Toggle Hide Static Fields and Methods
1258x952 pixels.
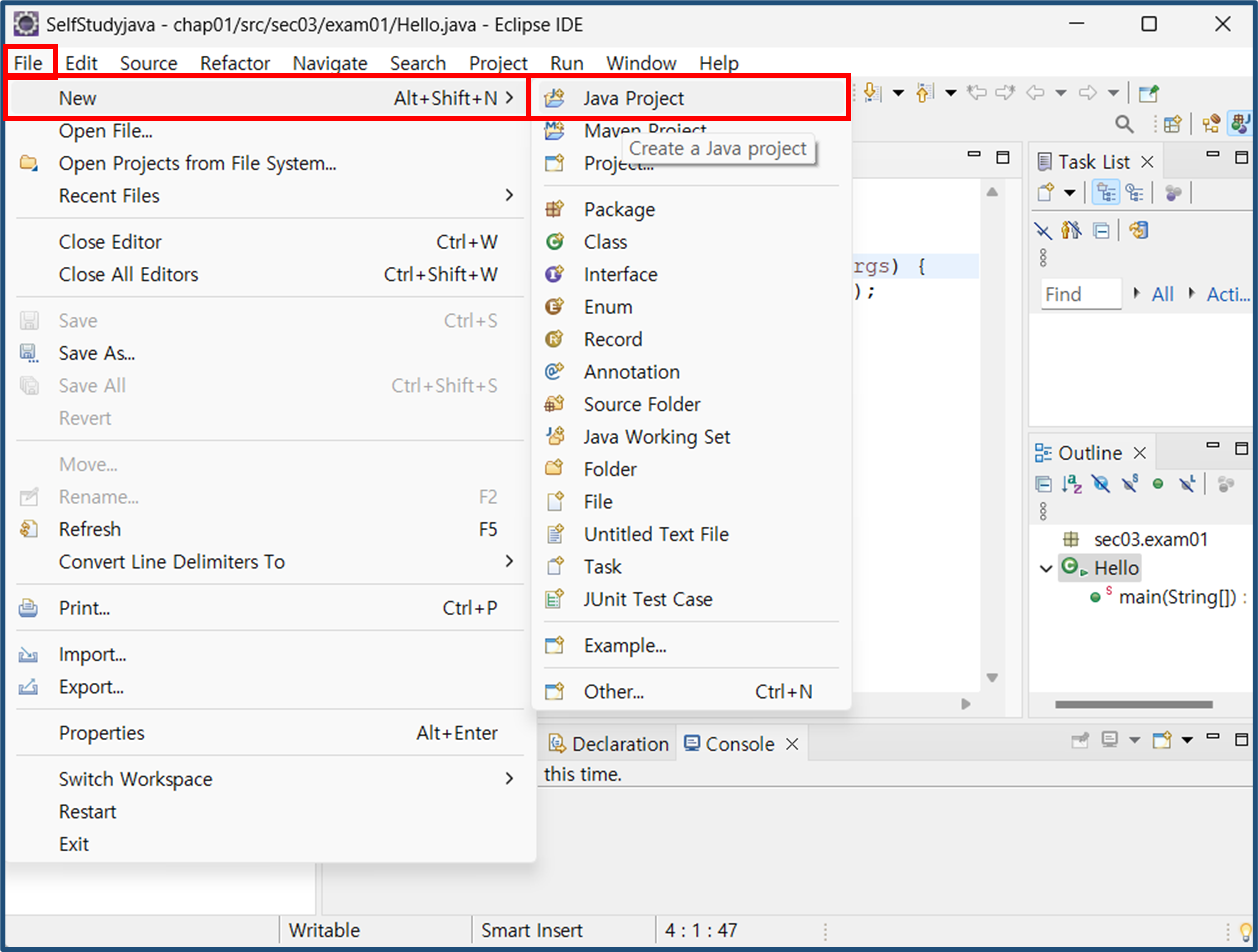point(1131,484)
